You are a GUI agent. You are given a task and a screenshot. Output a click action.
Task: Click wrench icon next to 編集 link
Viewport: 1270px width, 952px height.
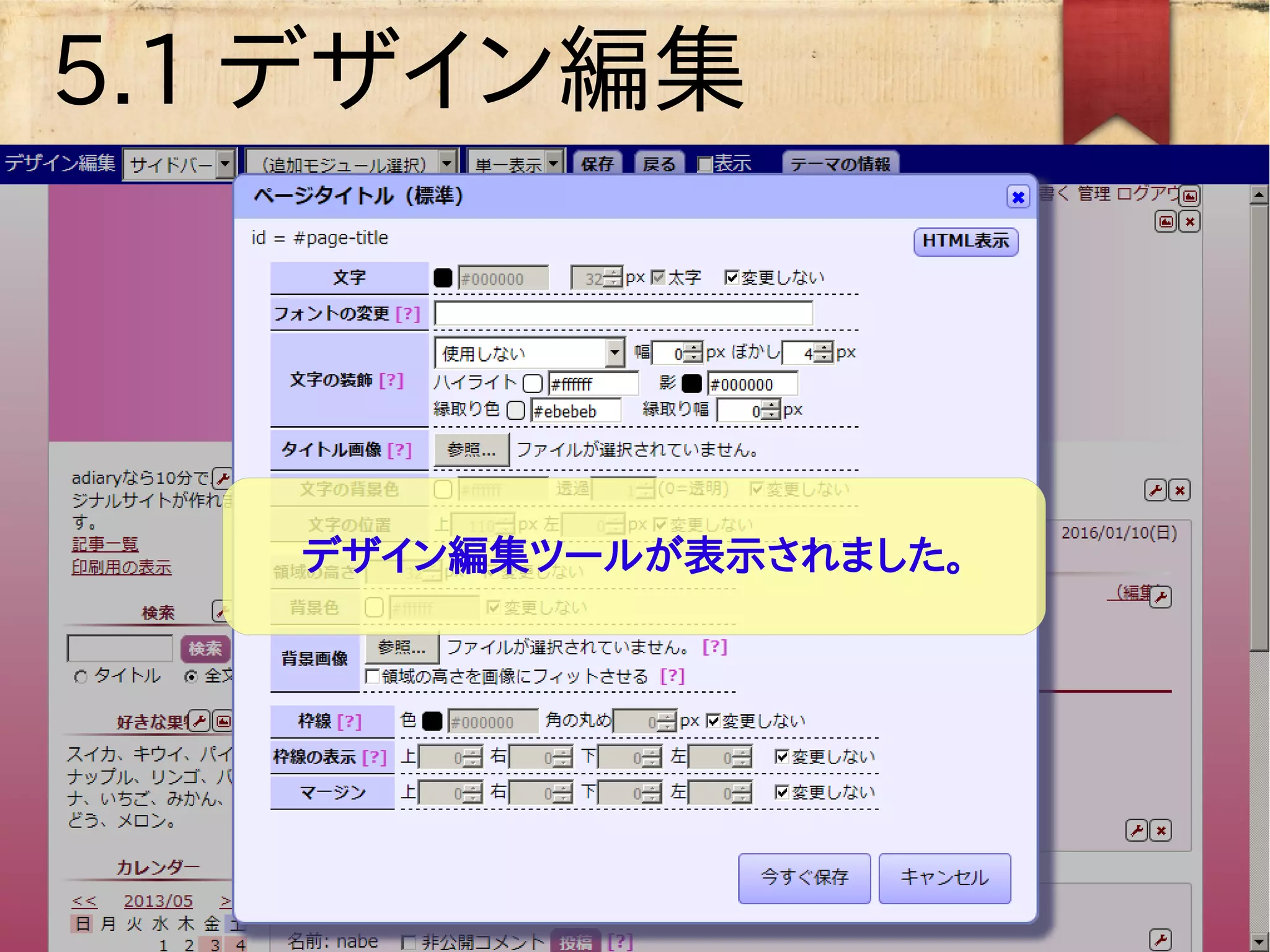tap(1160, 597)
